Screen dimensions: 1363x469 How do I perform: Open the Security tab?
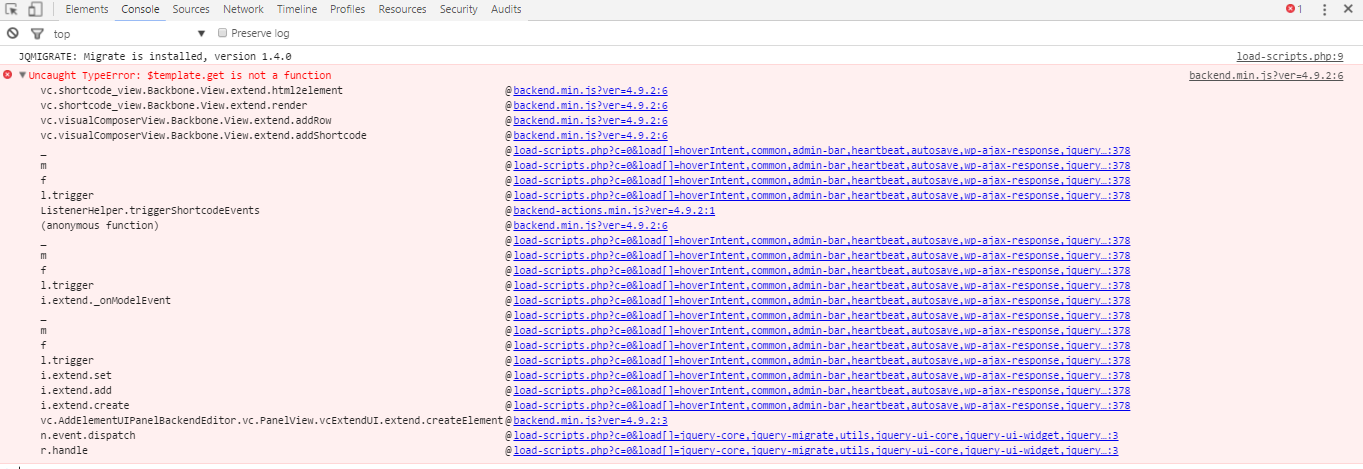(x=459, y=9)
